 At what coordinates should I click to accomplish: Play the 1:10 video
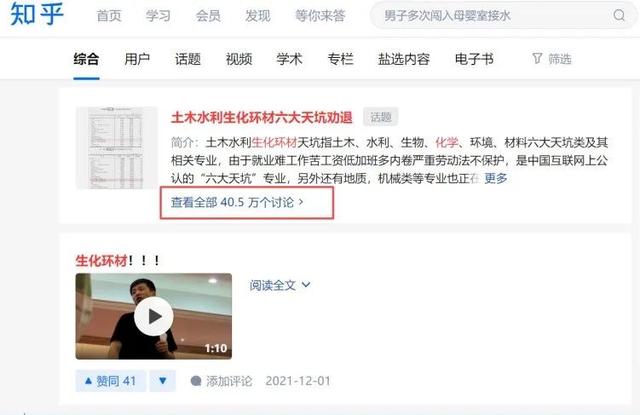153,316
